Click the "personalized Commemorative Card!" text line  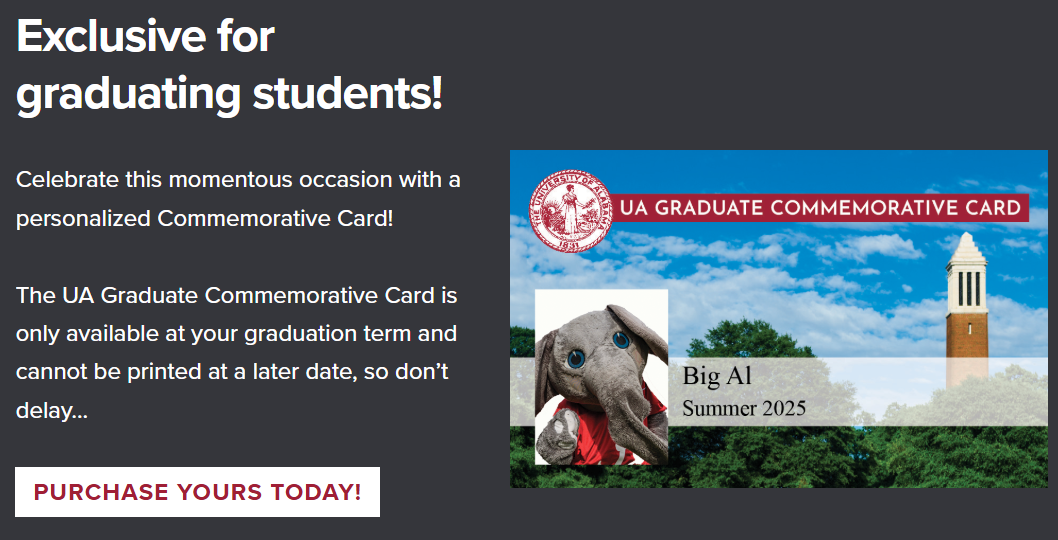pos(205,218)
